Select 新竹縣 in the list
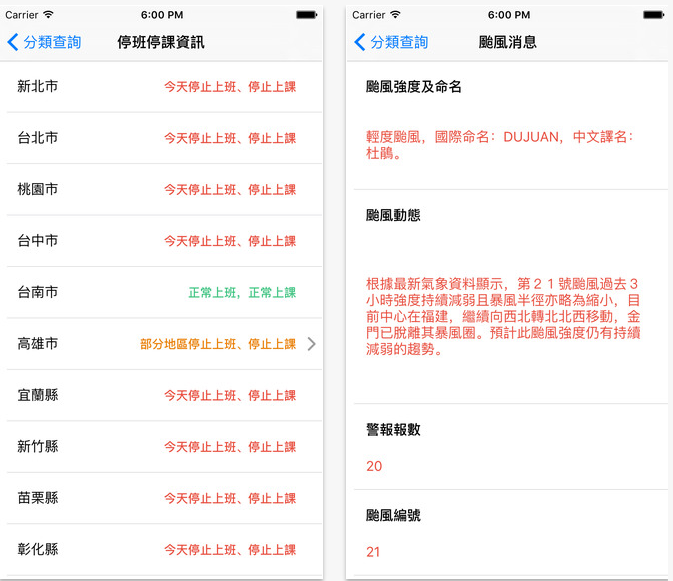Screen dimensions: 673x581 (162, 447)
